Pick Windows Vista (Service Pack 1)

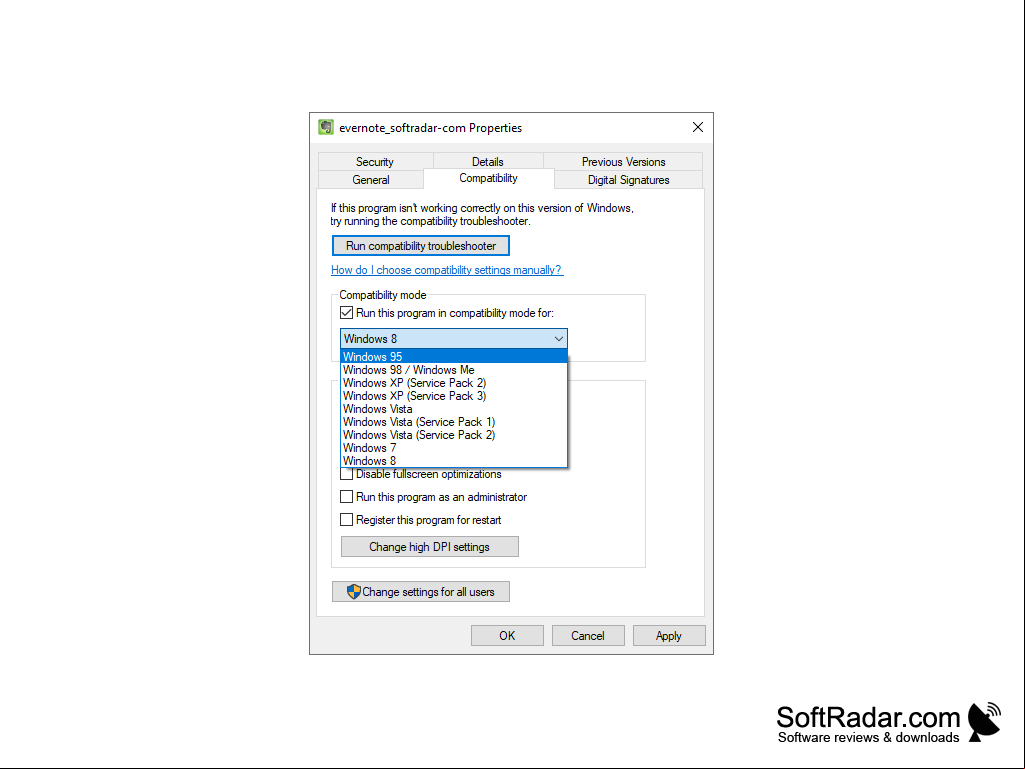point(454,422)
